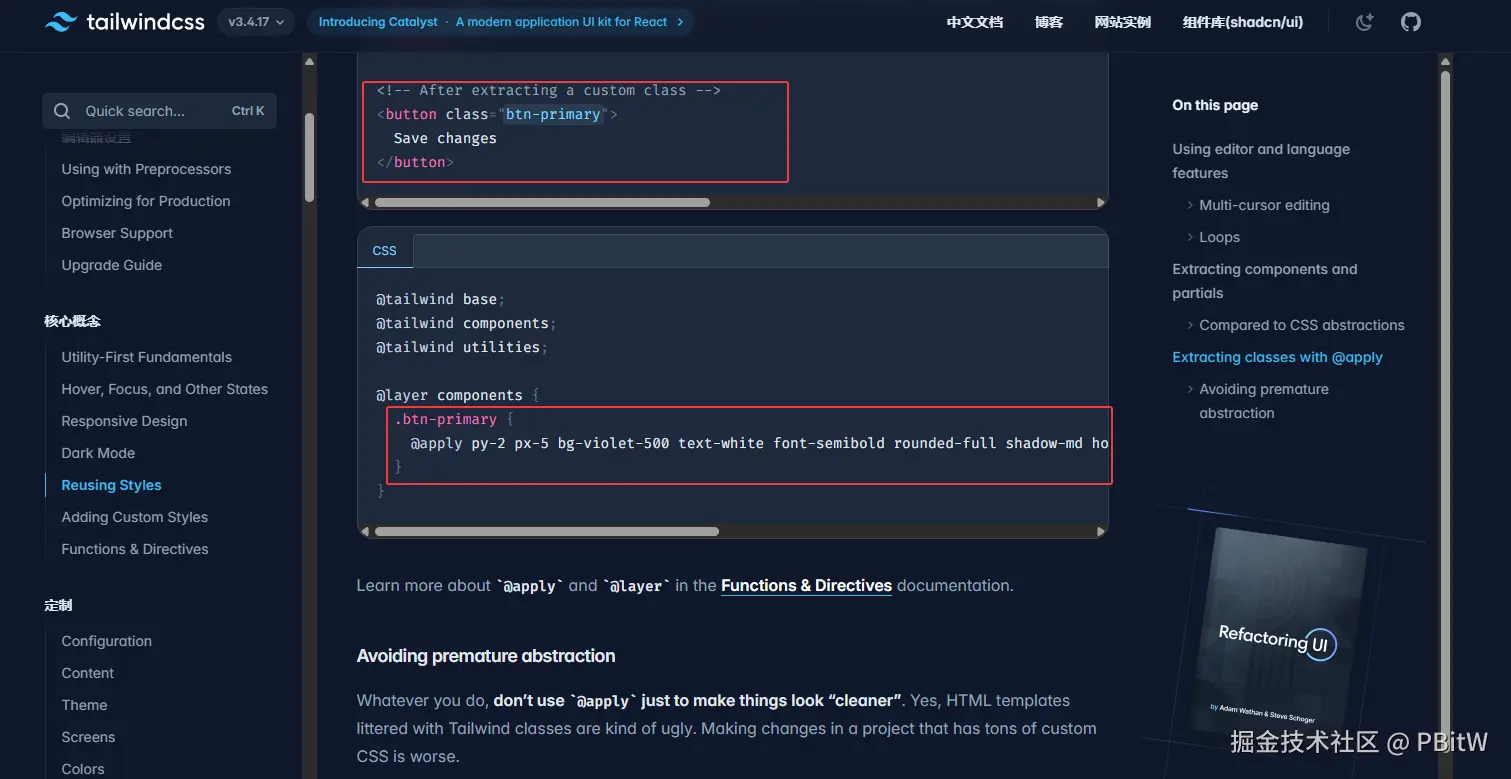Screen dimensions: 1511x779
Task: Jump to Extracting classes with @apply
Action: coord(1277,357)
